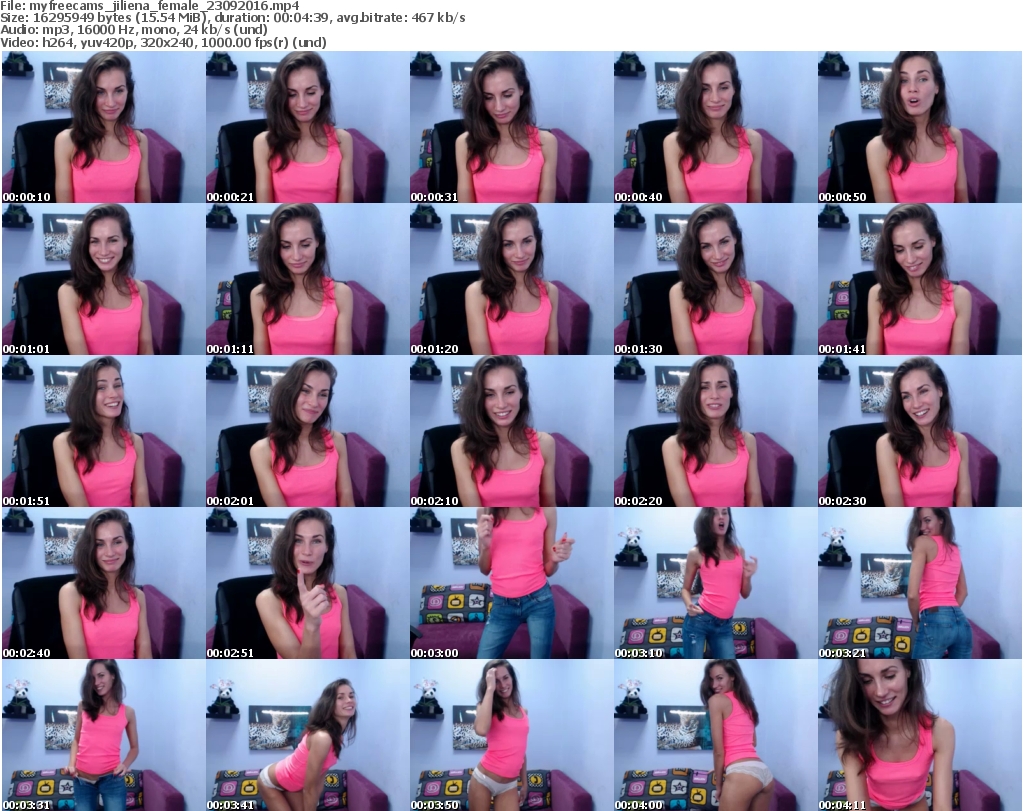This screenshot has width=1024, height=811.
Task: Select the thumbnail at 00:00:31
Action: 511,127
